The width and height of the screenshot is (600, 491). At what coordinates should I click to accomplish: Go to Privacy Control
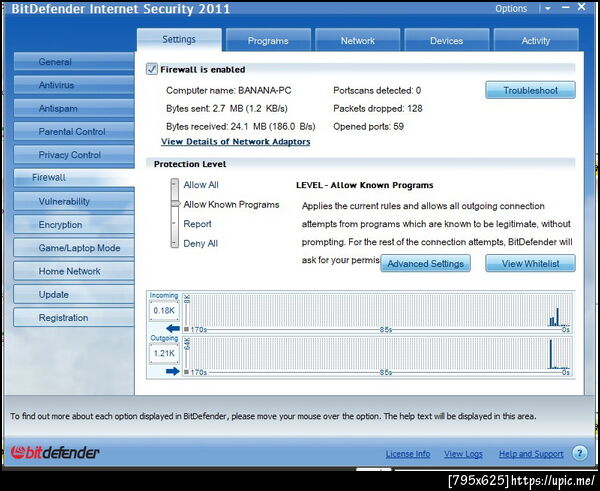74,155
